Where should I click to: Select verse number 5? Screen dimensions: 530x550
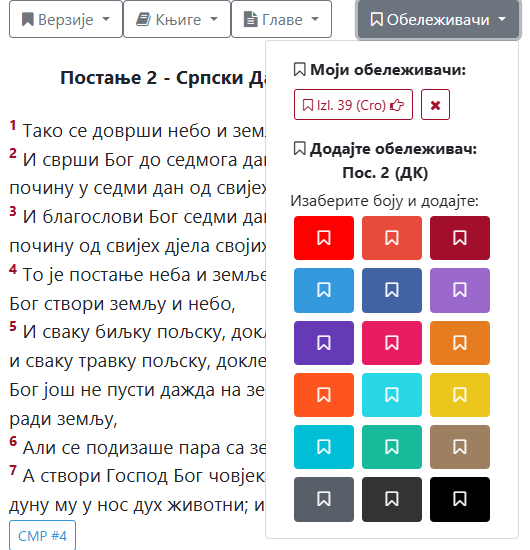coord(13,327)
